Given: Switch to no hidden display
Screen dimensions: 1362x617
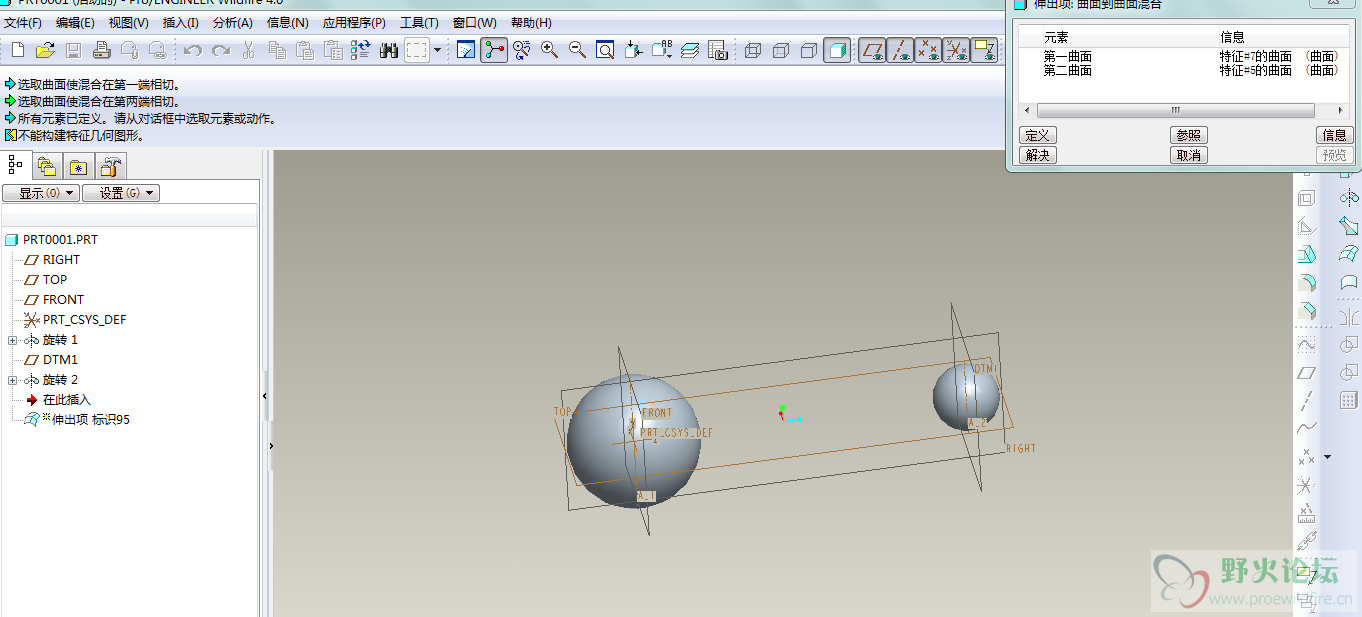Looking at the screenshot, I should [x=809, y=50].
